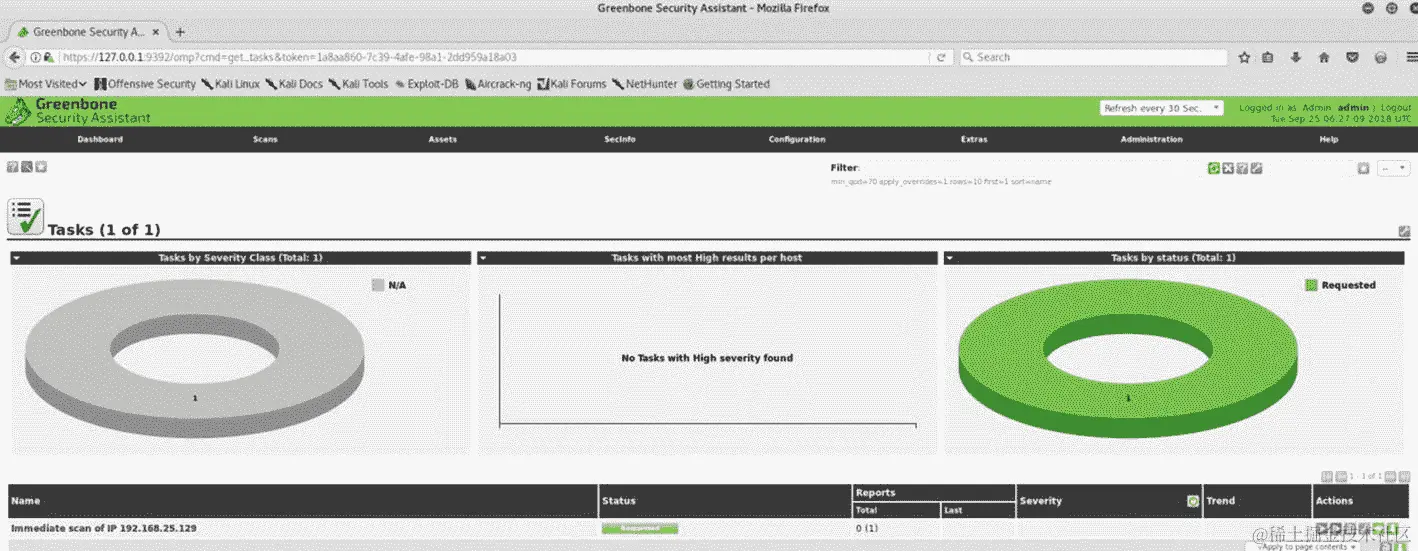Viewport: 1418px width, 551px height.
Task: Sort by Total reports column
Action: [x=867, y=510]
